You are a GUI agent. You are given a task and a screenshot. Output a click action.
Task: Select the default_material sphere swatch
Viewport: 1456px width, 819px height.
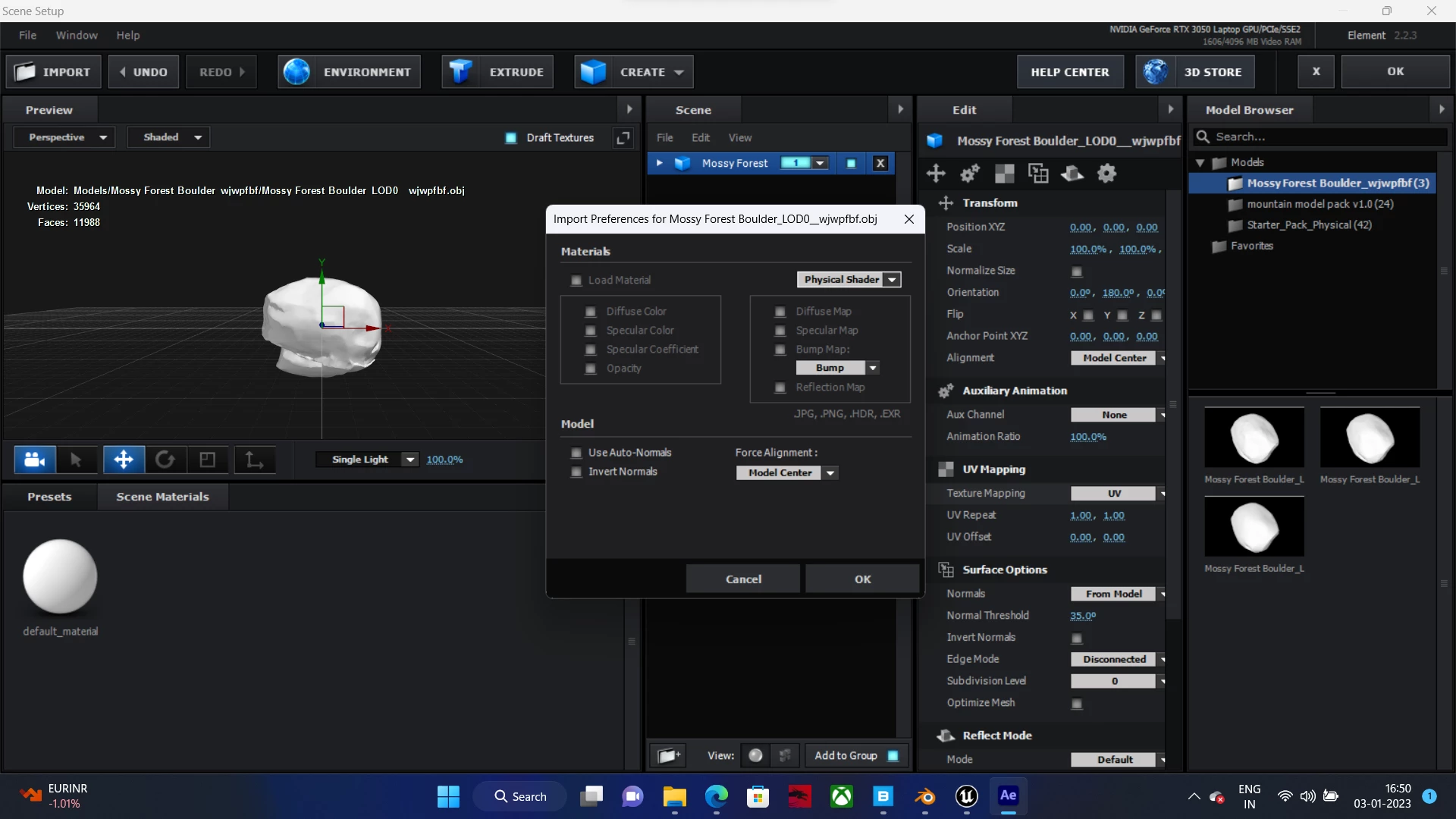(x=60, y=576)
